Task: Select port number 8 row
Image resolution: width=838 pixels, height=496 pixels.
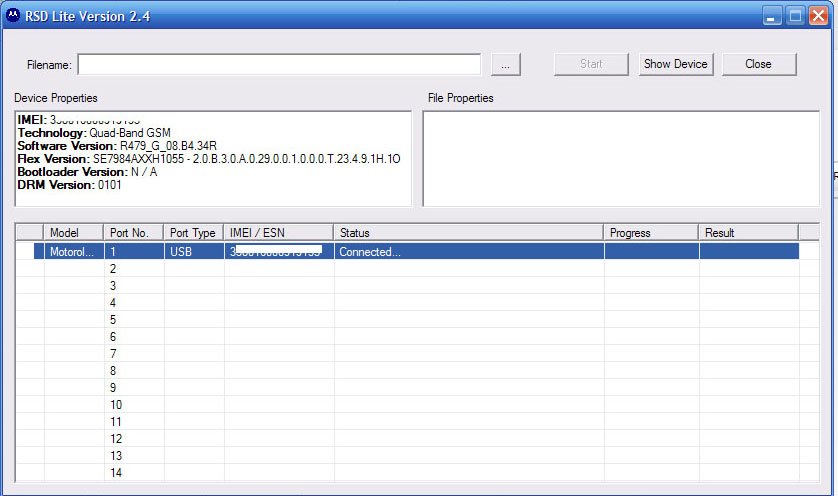Action: [417, 371]
